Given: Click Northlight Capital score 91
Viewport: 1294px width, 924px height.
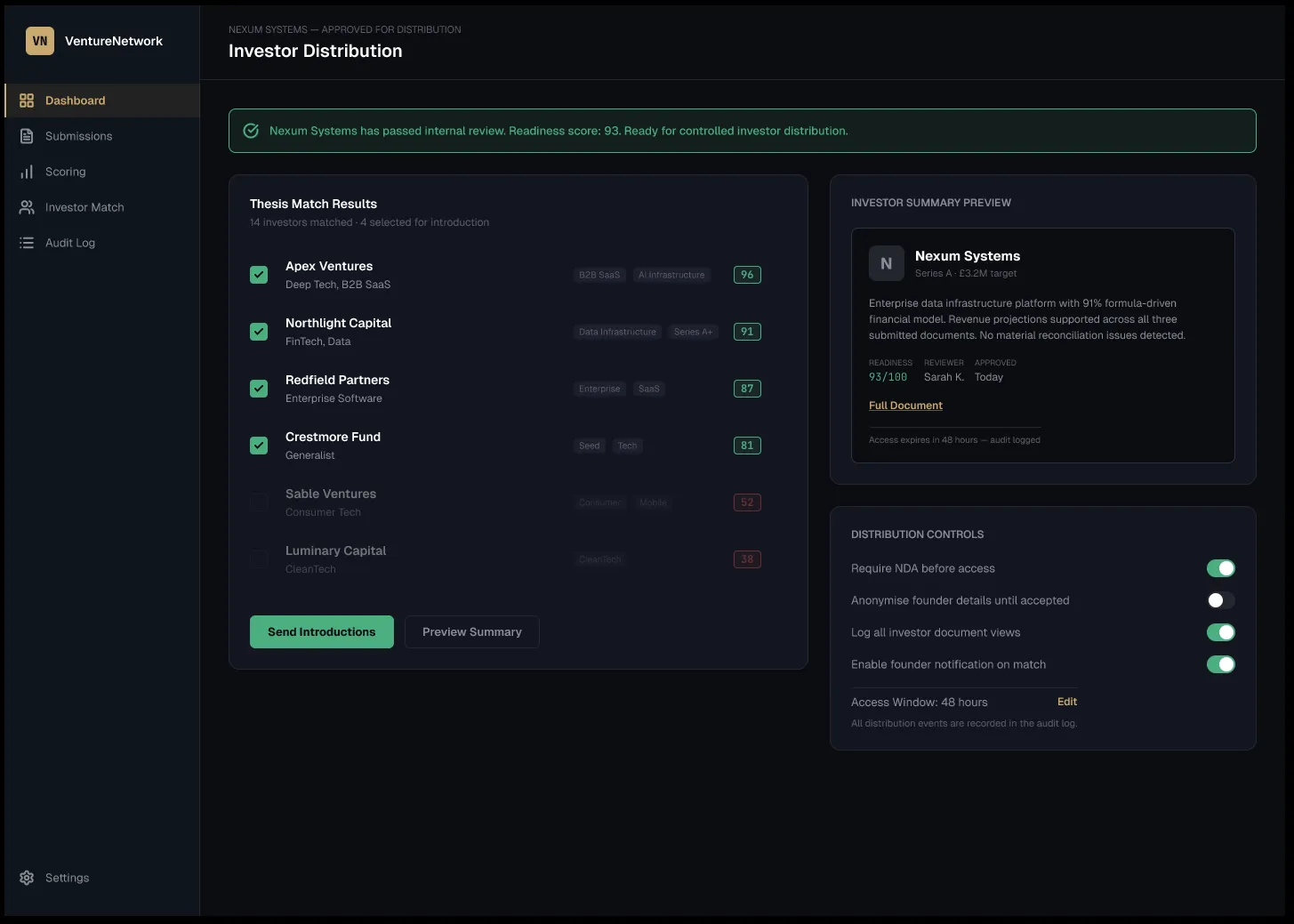Looking at the screenshot, I should point(747,332).
